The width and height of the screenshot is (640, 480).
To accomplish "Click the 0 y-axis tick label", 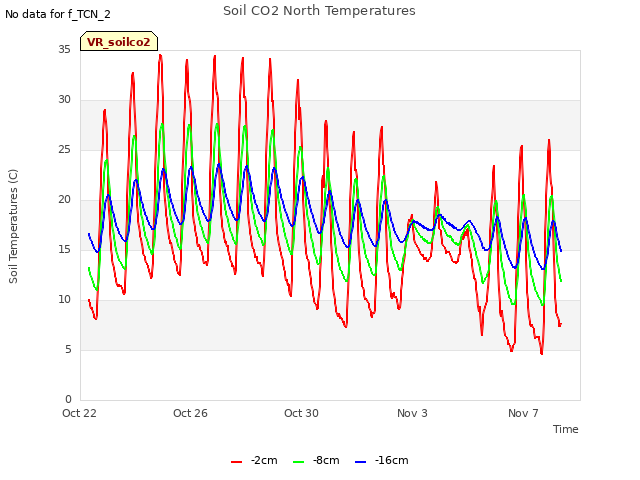I will 68,400.
